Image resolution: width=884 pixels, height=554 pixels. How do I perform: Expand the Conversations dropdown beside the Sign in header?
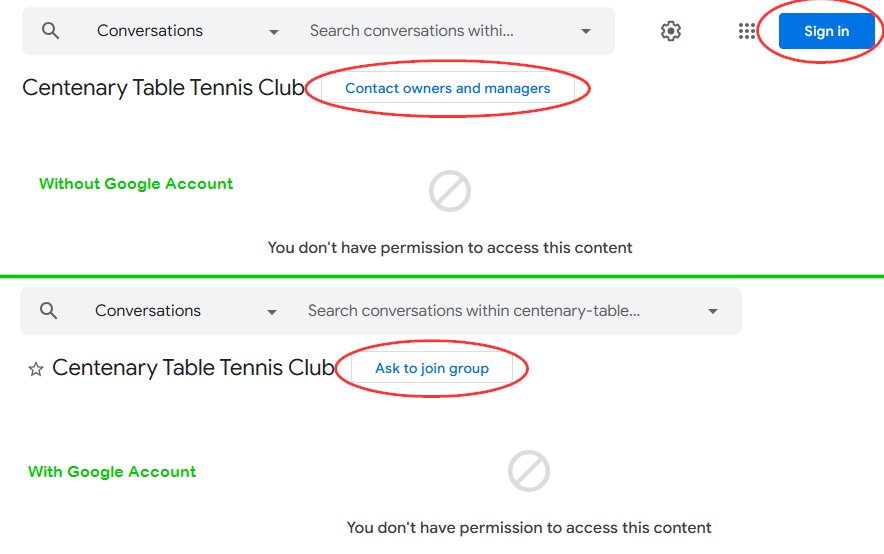[274, 32]
